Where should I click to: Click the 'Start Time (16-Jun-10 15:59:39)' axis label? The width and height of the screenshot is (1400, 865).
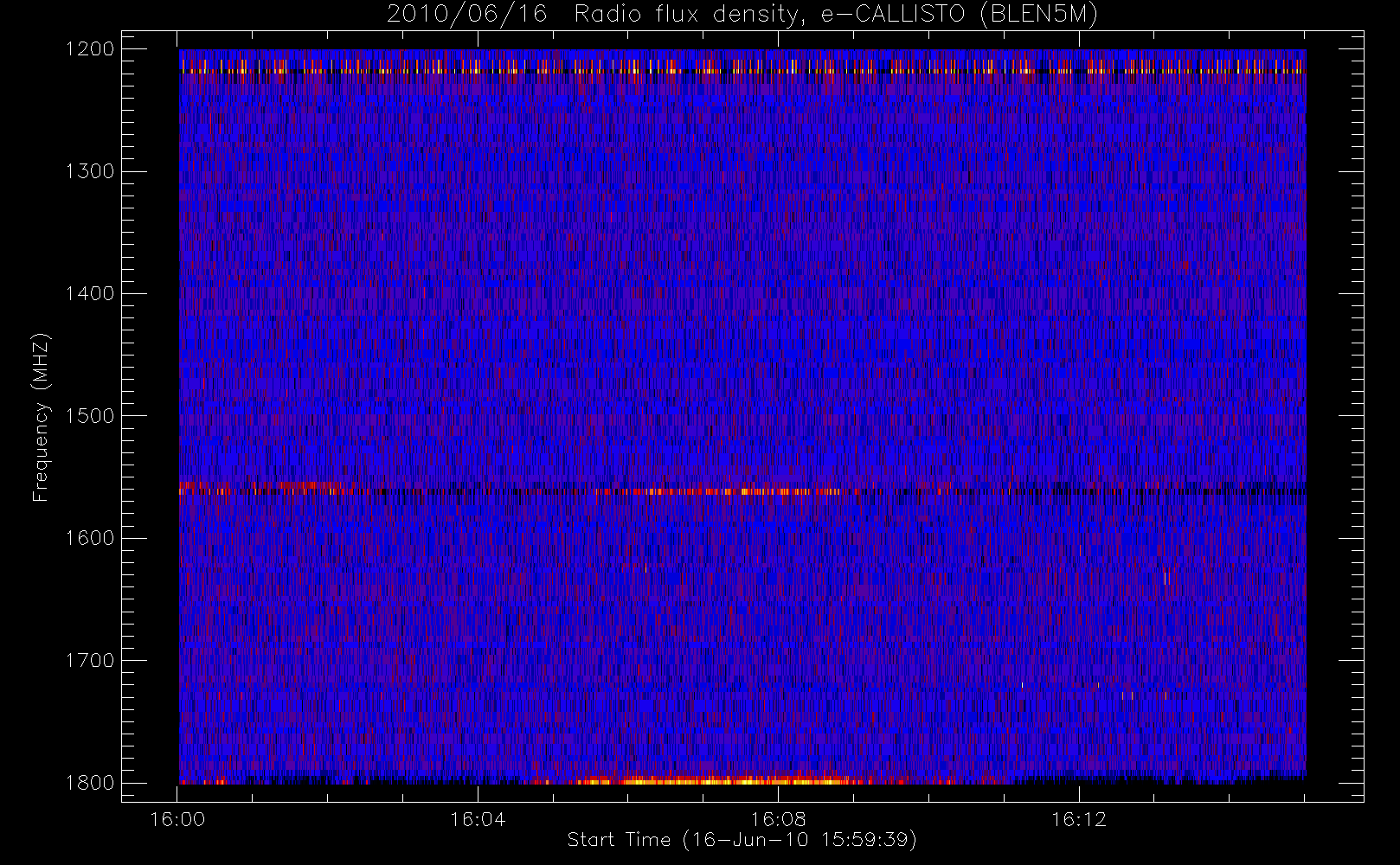tap(742, 840)
